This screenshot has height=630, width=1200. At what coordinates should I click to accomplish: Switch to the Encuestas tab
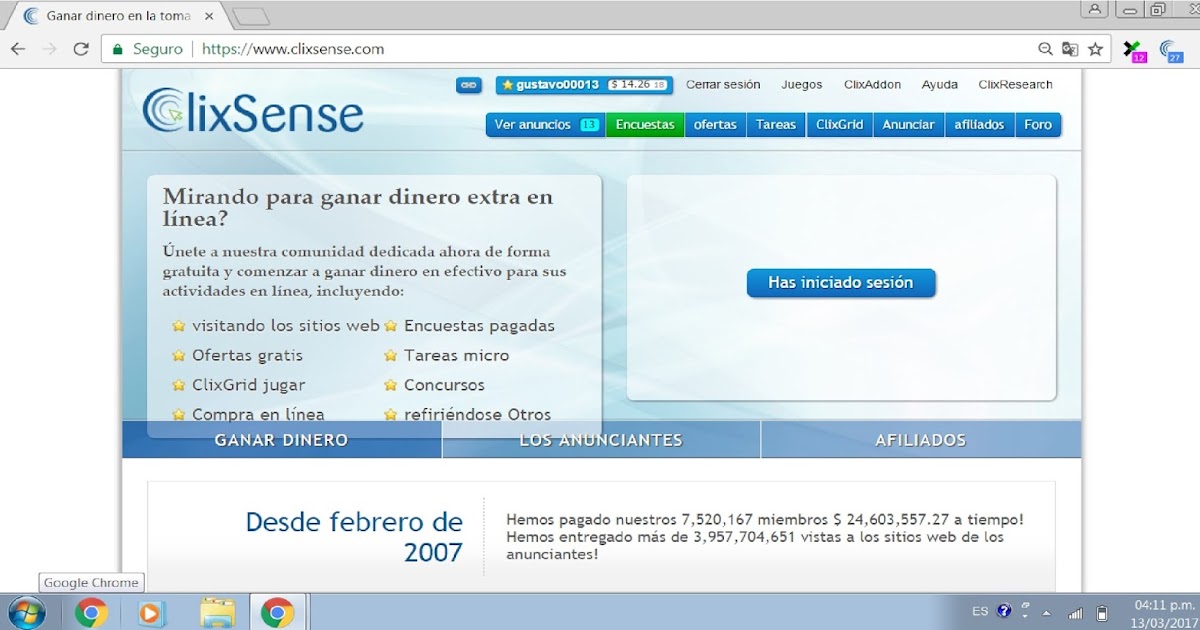pos(644,124)
